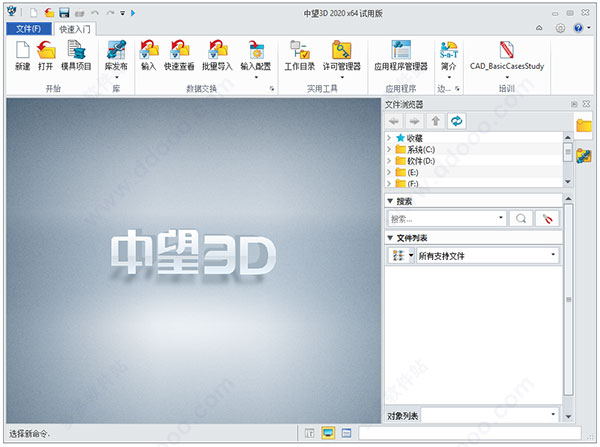Open the 文件(F) menu

[29, 29]
